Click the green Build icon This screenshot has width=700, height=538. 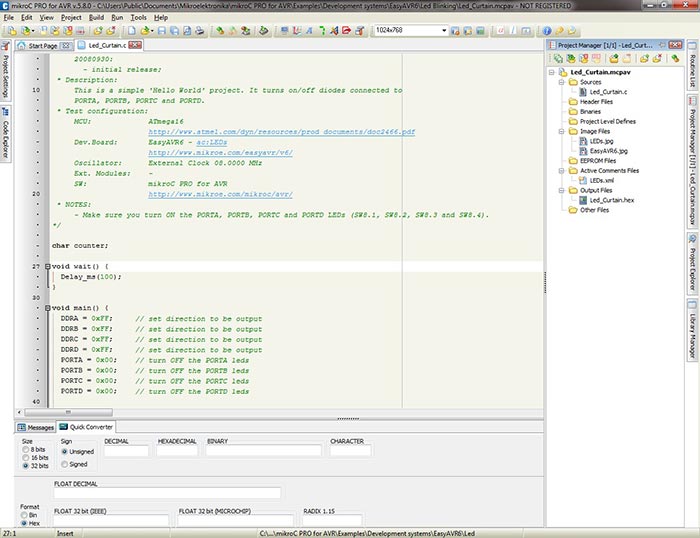click(220, 31)
